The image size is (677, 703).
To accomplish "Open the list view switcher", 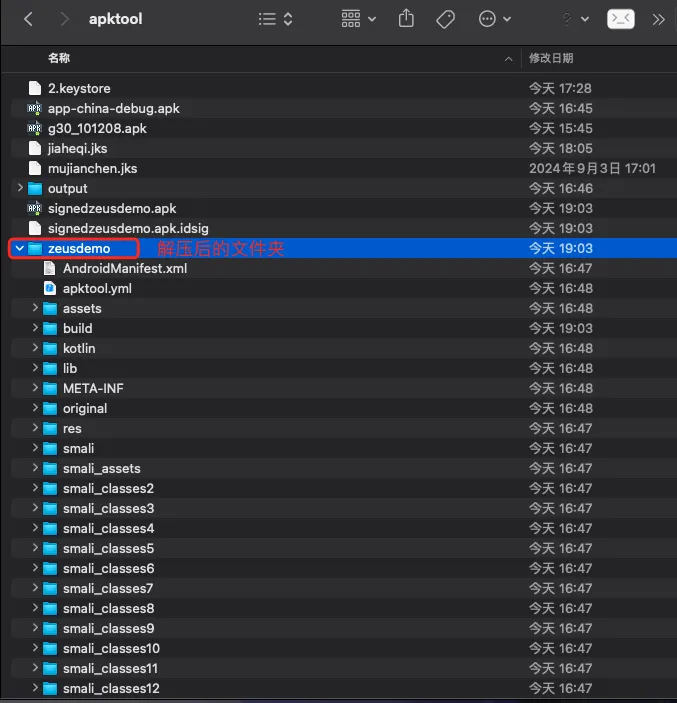I will (276, 19).
